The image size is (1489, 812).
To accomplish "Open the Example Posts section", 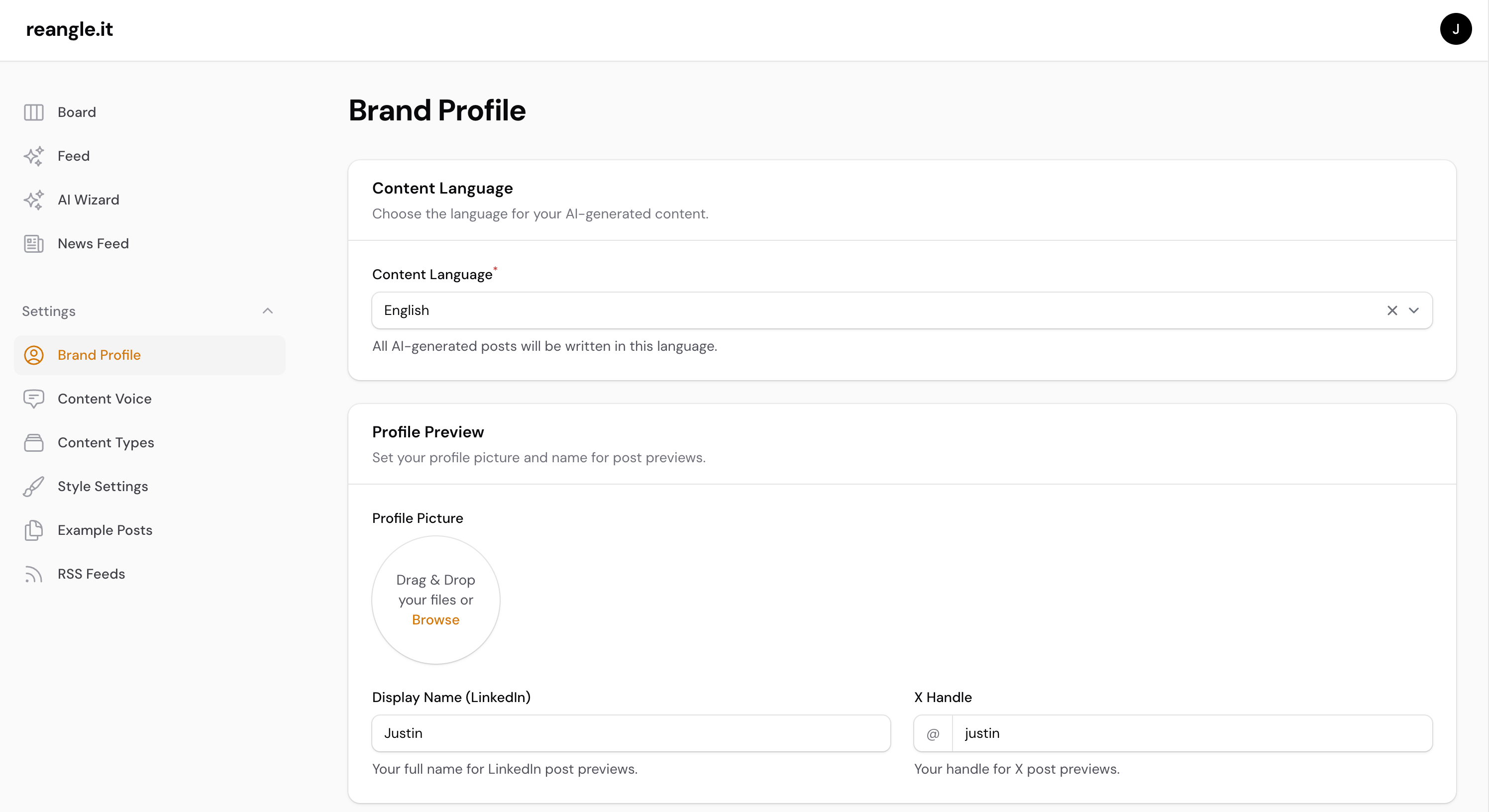I will (x=105, y=530).
